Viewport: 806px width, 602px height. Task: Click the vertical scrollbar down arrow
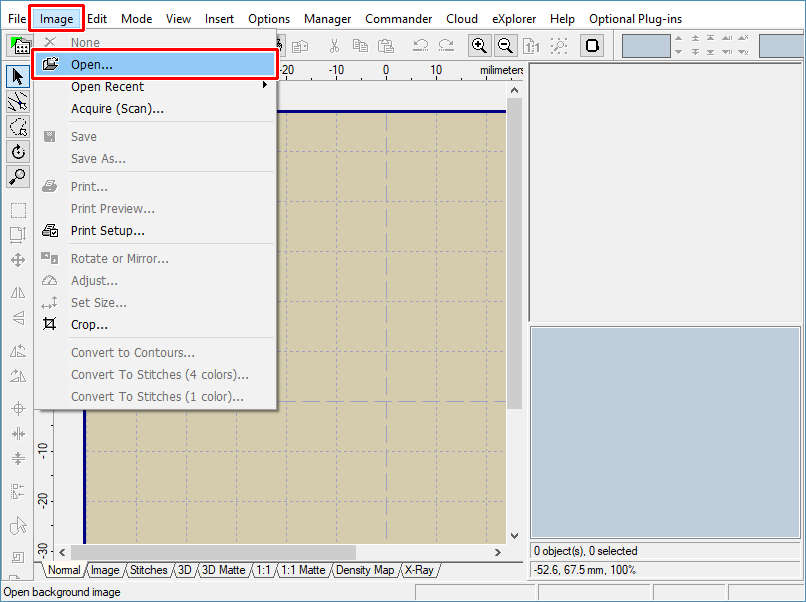(515, 536)
